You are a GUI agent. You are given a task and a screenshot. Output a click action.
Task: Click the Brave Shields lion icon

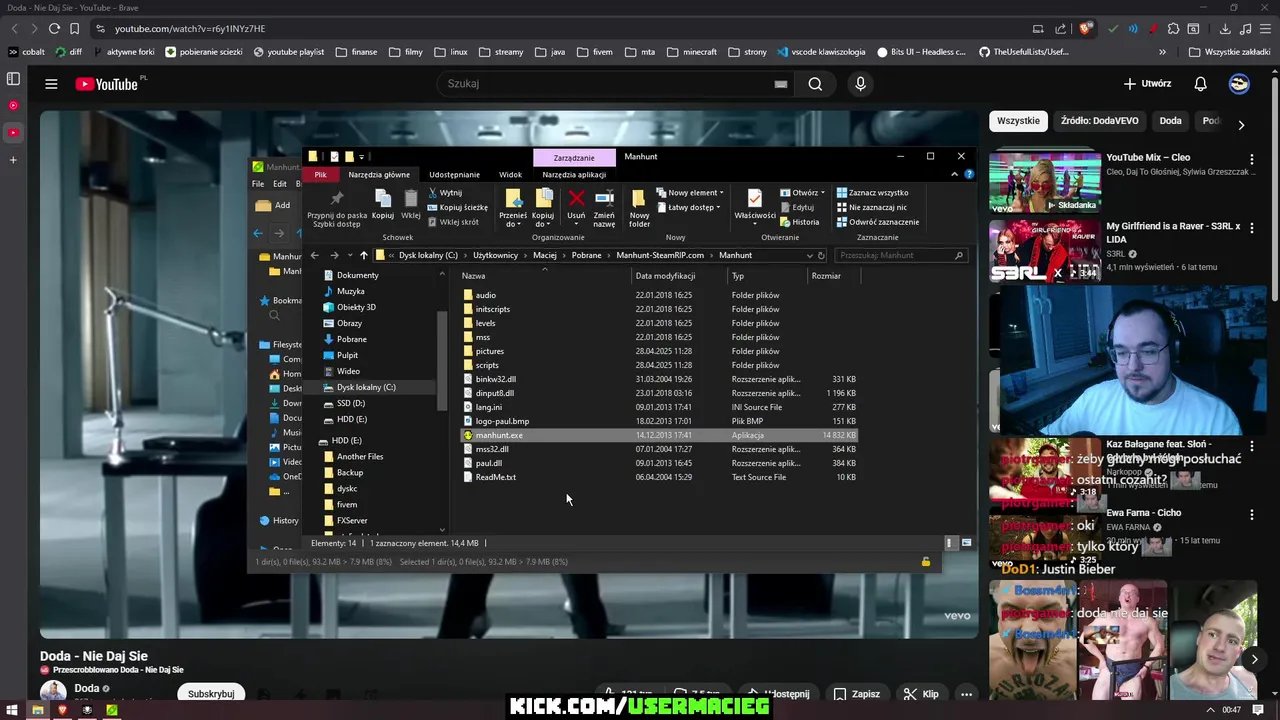[1085, 29]
